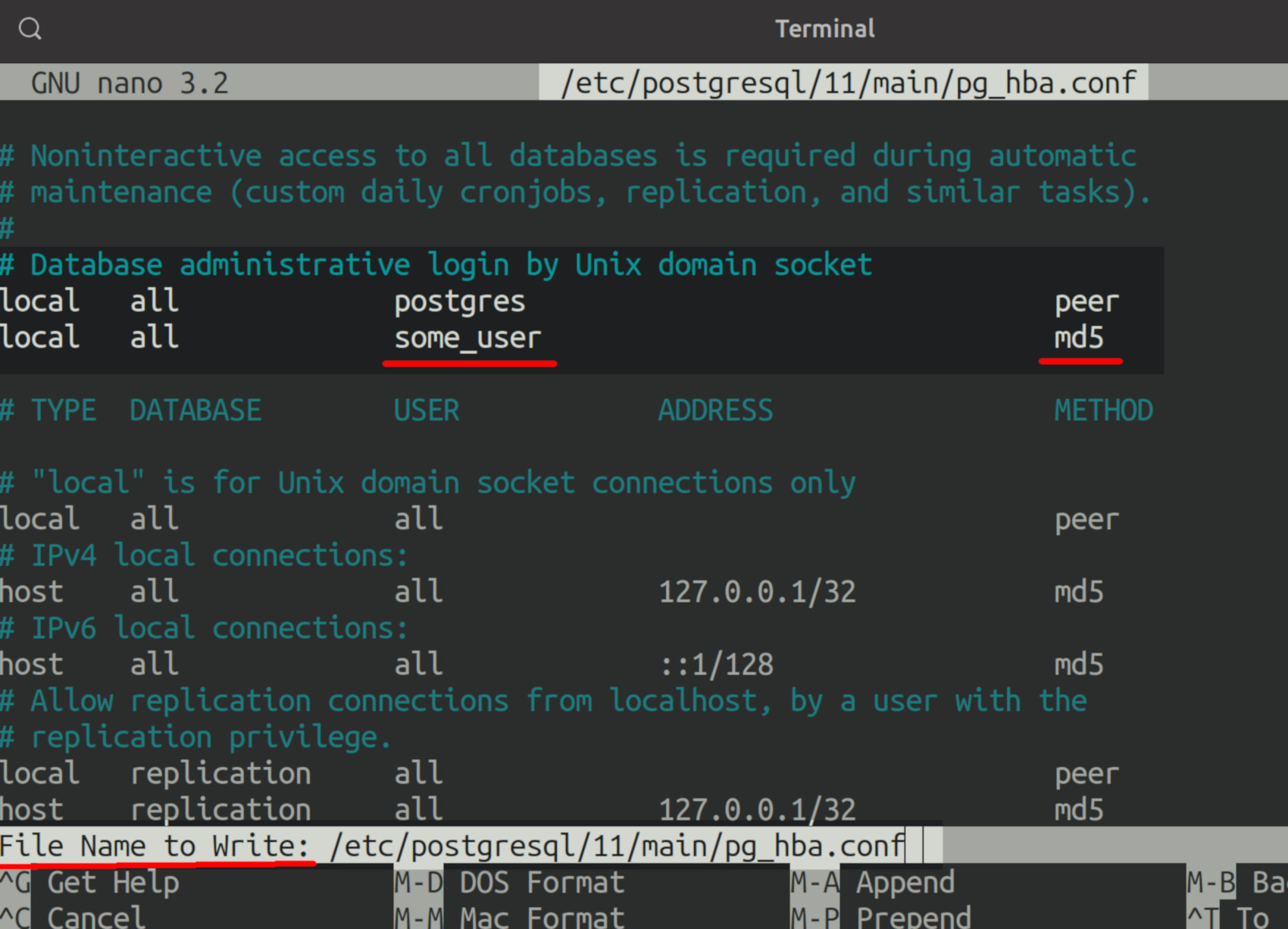
Task: Select the underlined md5 method
Action: click(x=1078, y=338)
